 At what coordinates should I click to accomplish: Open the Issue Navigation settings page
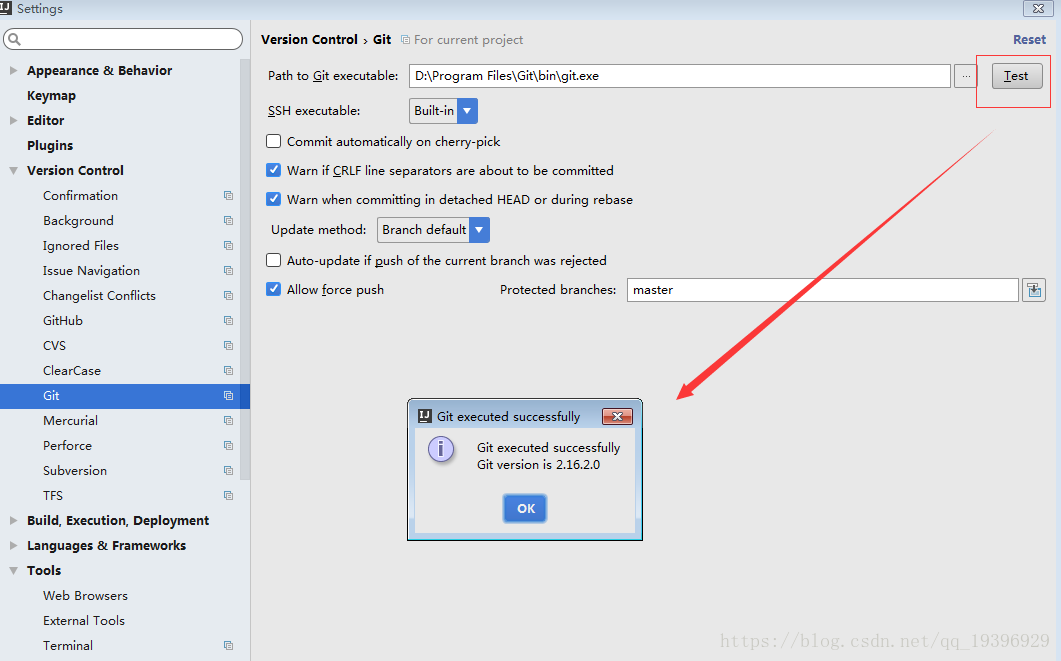tap(91, 271)
